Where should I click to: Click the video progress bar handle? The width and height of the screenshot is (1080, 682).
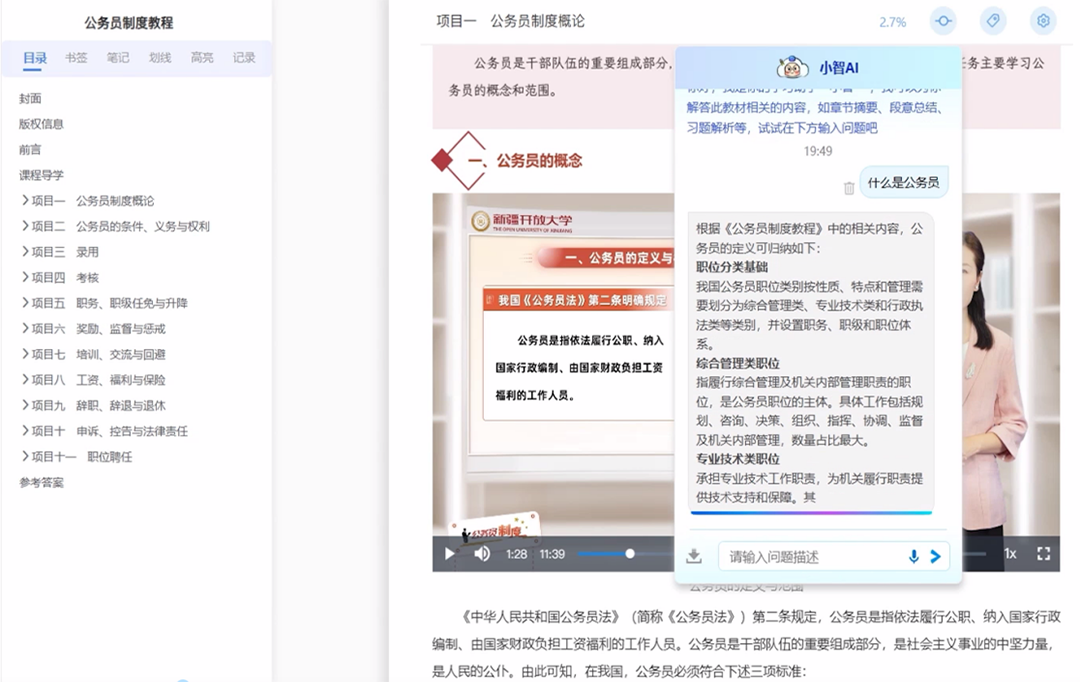[630, 553]
